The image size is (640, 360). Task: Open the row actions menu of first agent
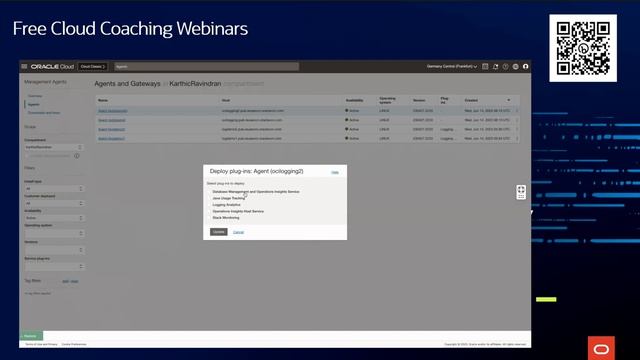coord(517,111)
